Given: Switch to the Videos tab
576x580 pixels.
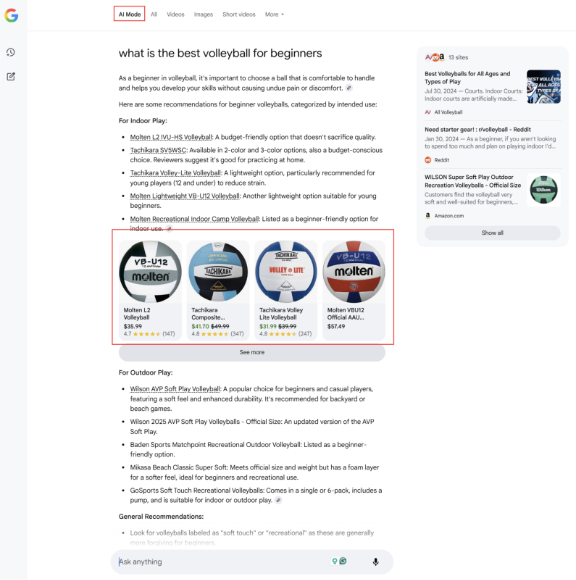Looking at the screenshot, I should click(x=175, y=14).
